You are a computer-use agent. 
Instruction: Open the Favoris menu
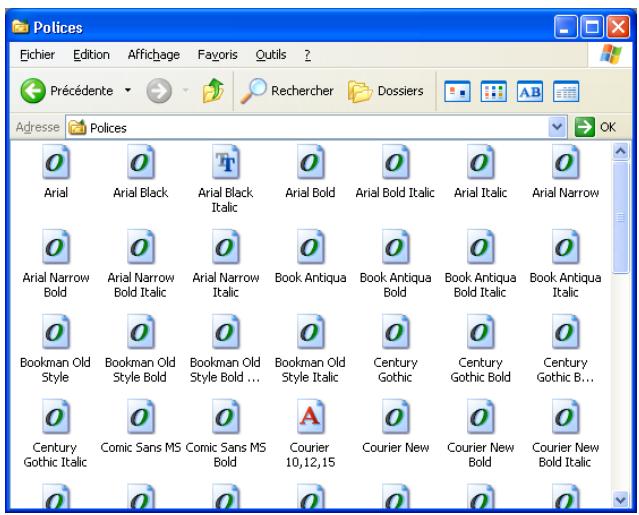[217, 55]
